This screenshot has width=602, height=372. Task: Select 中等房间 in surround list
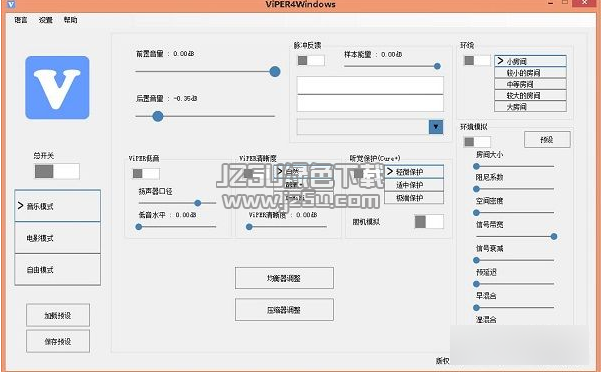point(530,84)
